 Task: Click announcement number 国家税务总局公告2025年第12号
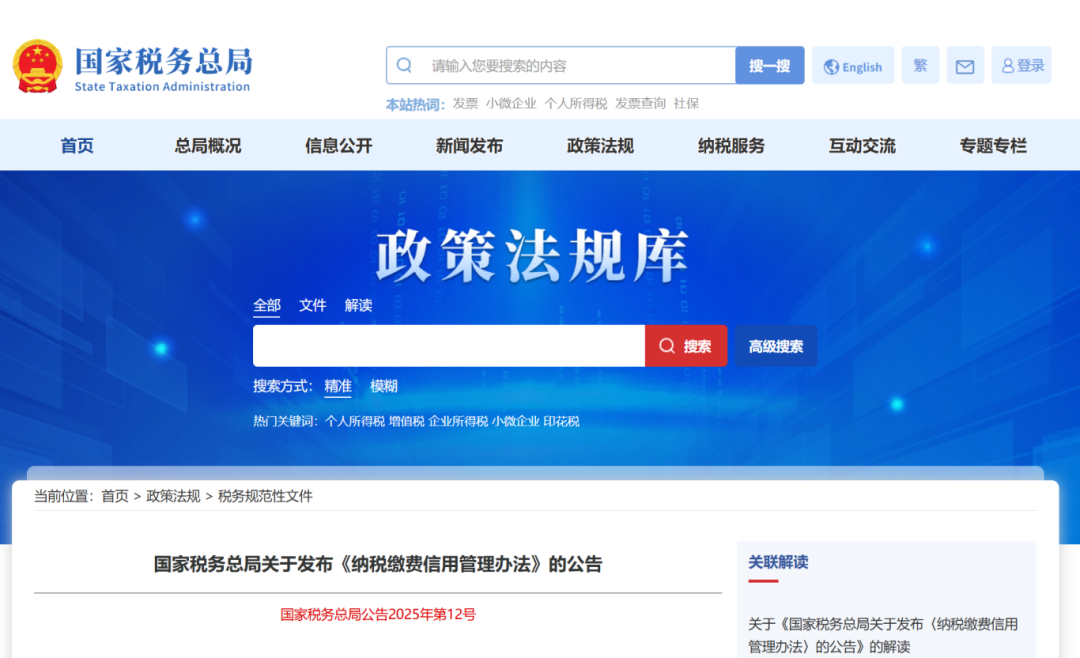(378, 615)
